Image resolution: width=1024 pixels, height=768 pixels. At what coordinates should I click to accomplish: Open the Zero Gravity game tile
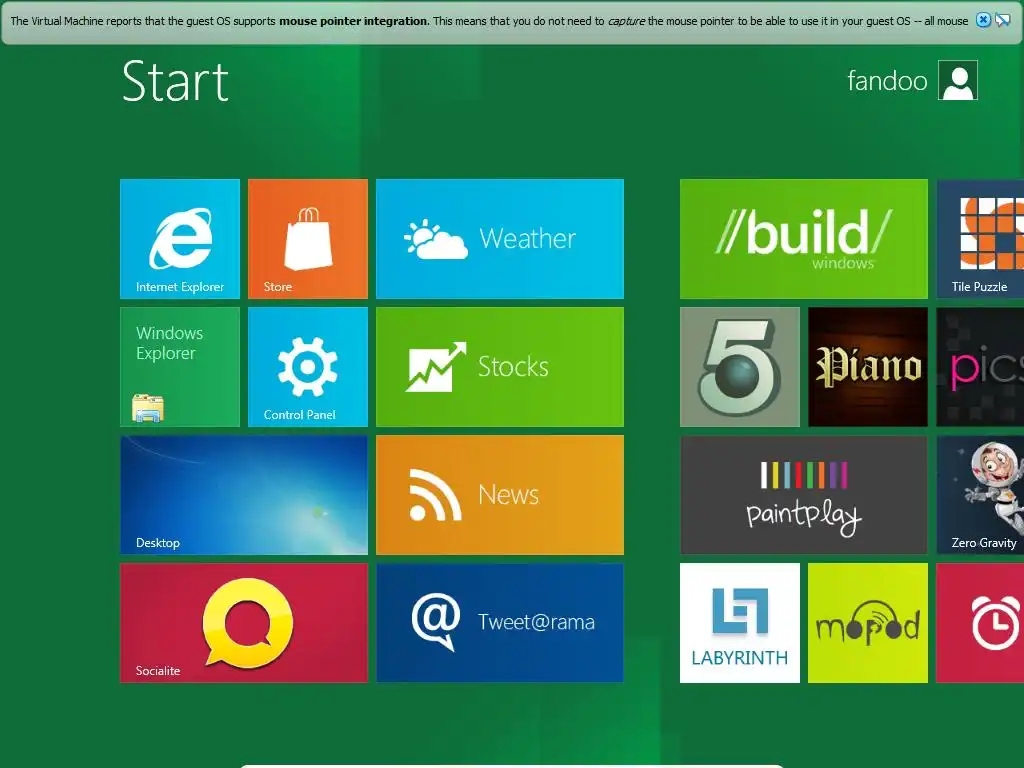980,495
